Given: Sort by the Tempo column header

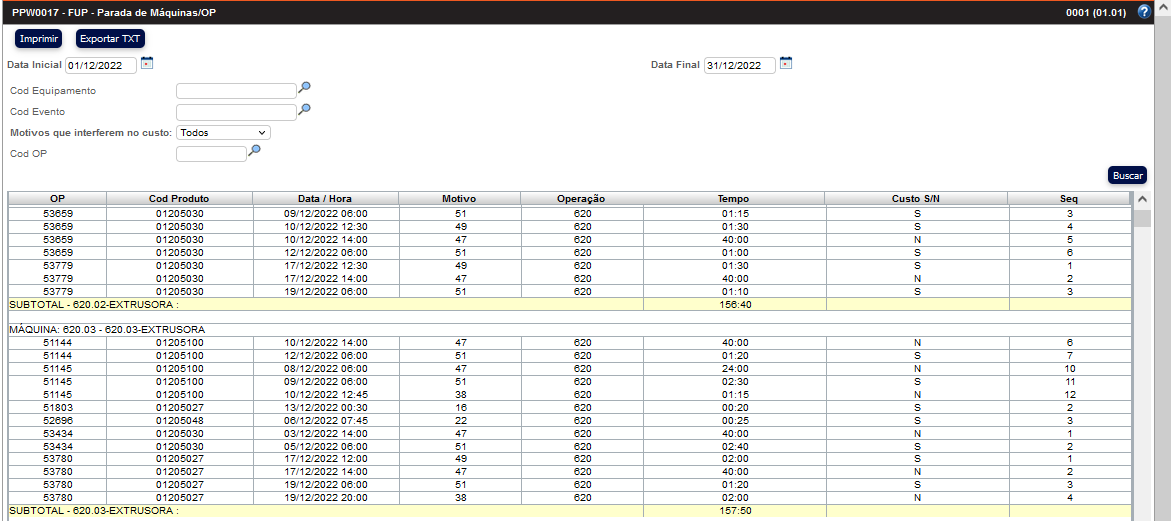Looking at the screenshot, I should [x=733, y=199].
